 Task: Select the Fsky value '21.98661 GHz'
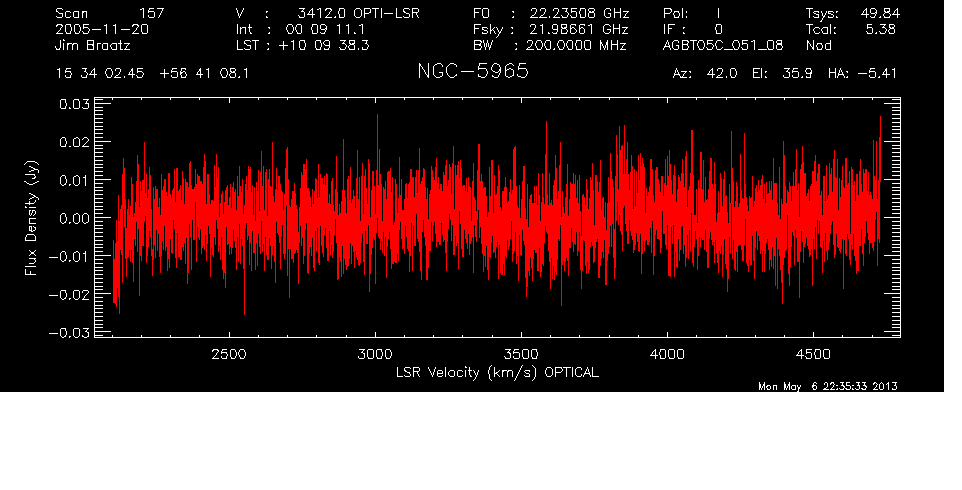point(579,29)
